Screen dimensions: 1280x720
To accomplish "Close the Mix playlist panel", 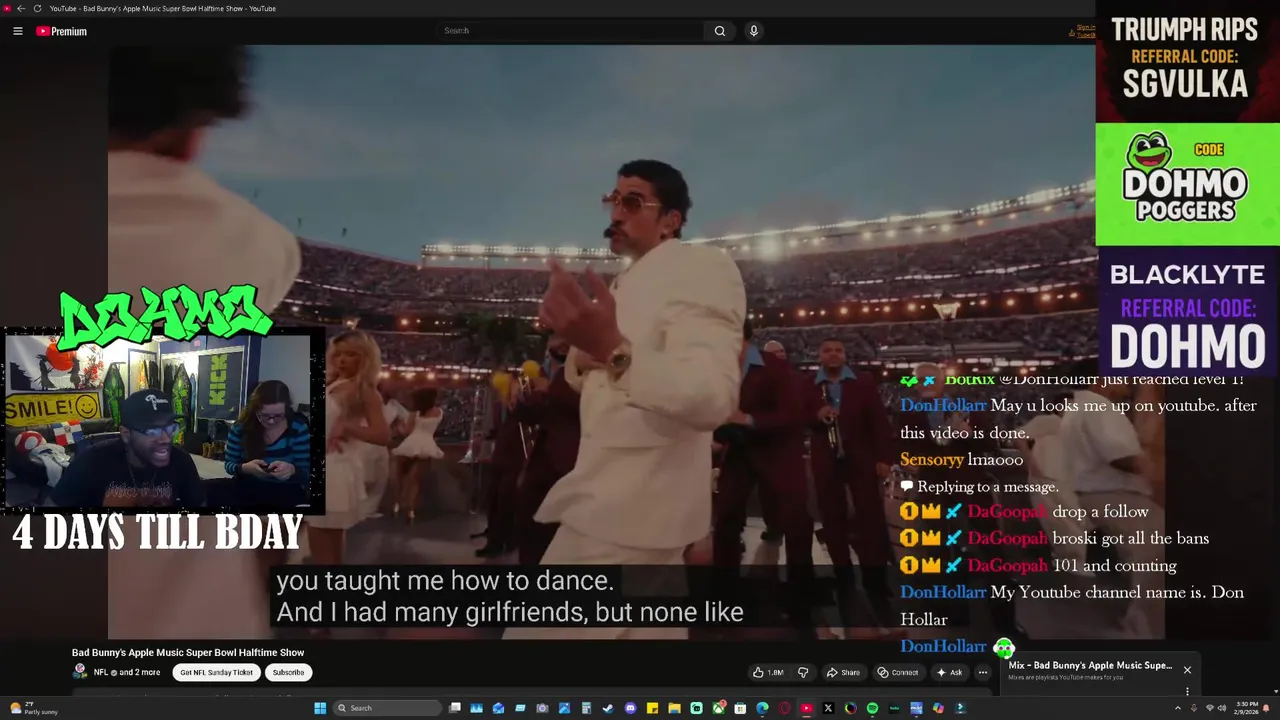I will (1187, 670).
